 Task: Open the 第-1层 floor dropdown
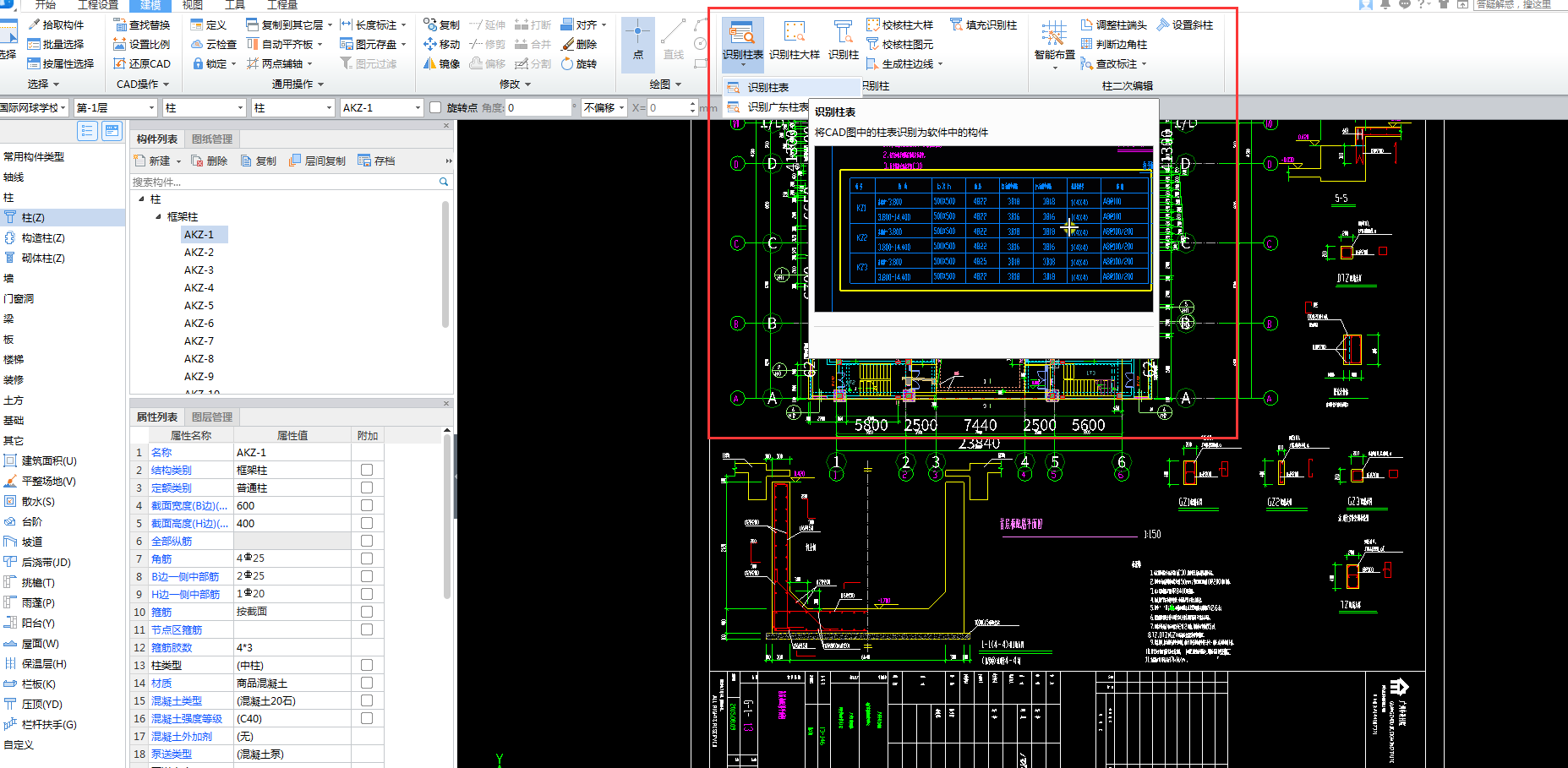coord(116,107)
